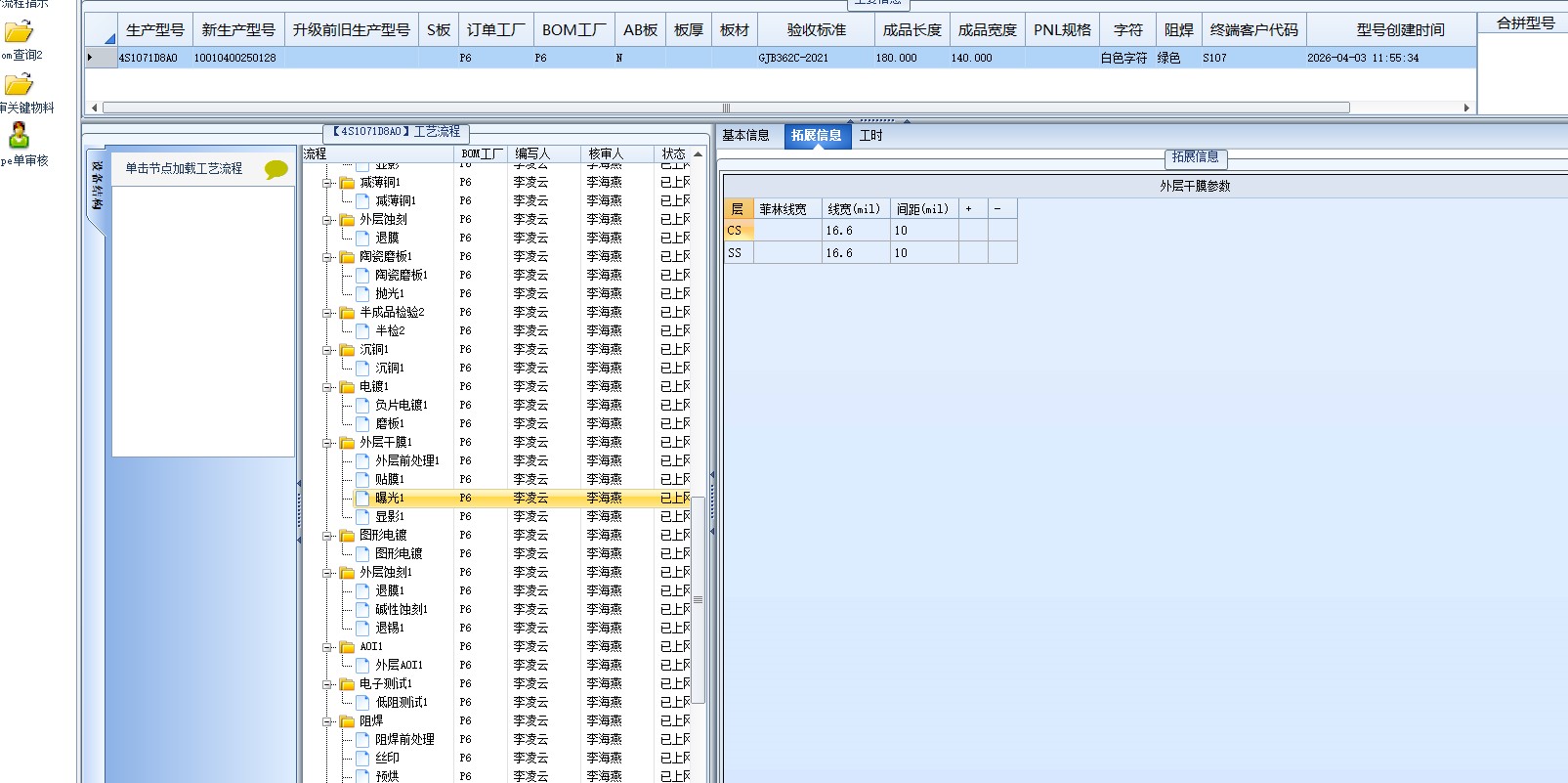The width and height of the screenshot is (1568, 783).
Task: Collapse the 电子测试1 tree node
Action: [327, 684]
